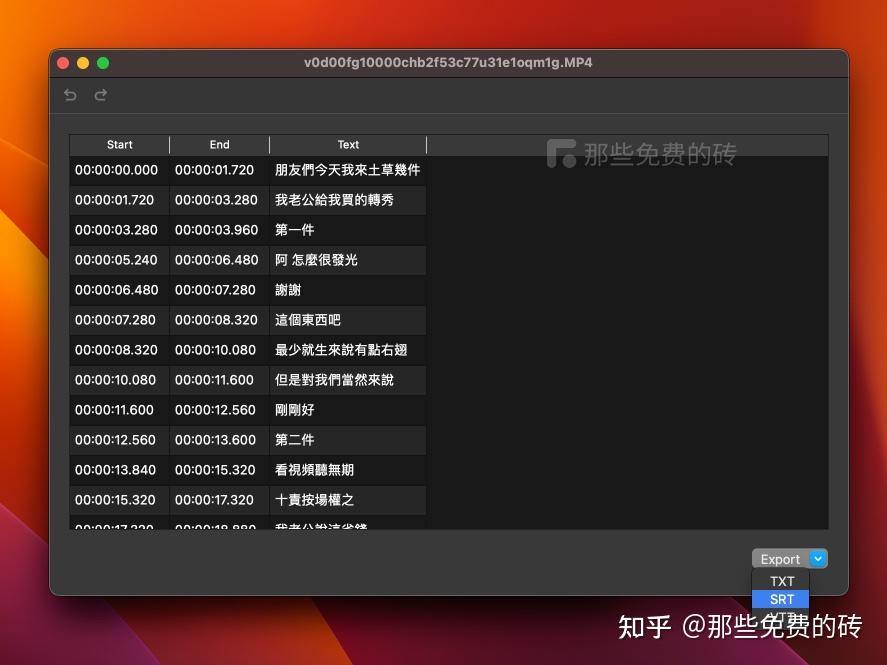Click the green zoom window control

[x=103, y=62]
